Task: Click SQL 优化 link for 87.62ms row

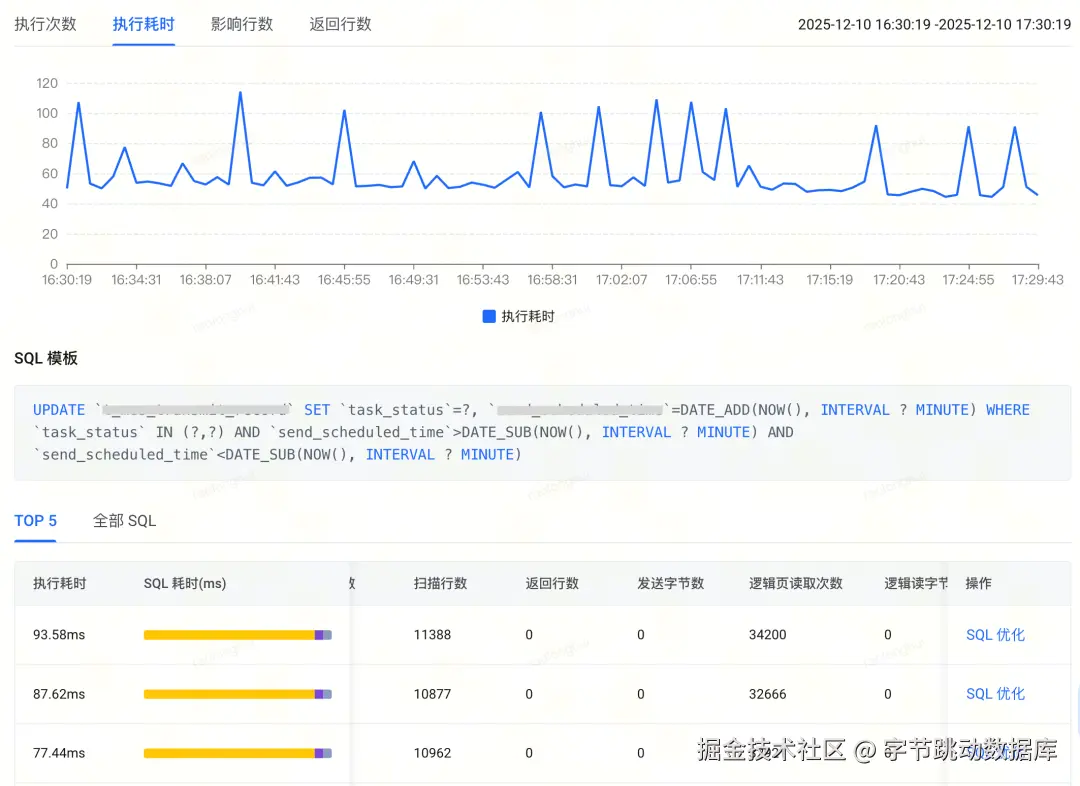Action: [995, 694]
